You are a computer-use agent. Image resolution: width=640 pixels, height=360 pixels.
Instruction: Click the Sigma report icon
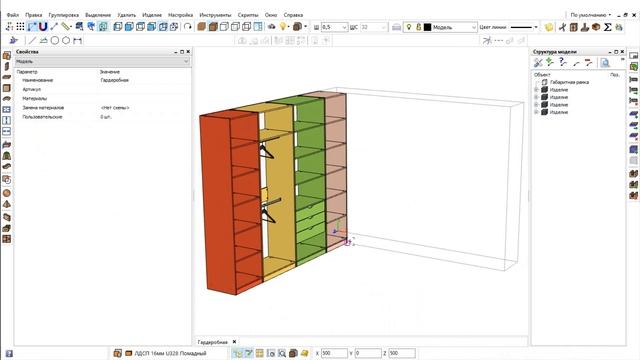(607, 27)
